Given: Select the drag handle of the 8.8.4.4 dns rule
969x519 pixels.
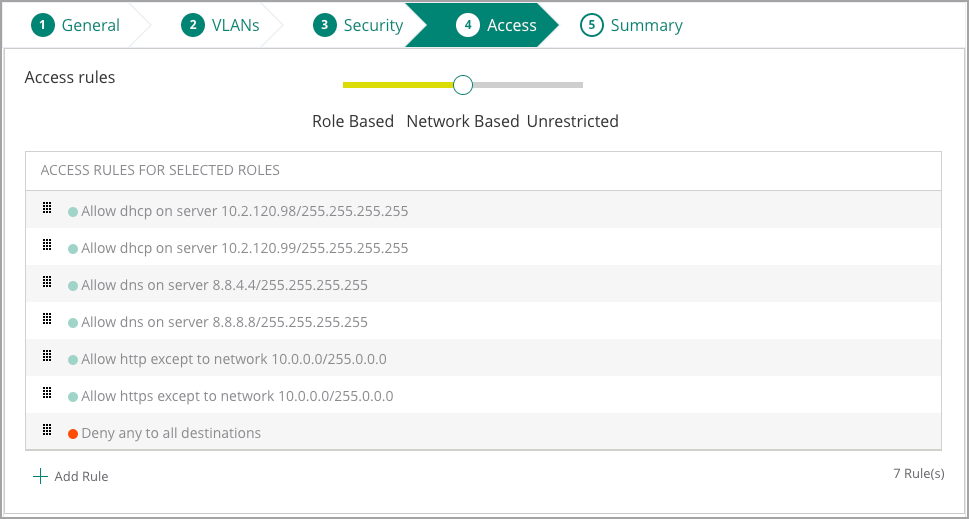Looking at the screenshot, I should tap(46, 282).
